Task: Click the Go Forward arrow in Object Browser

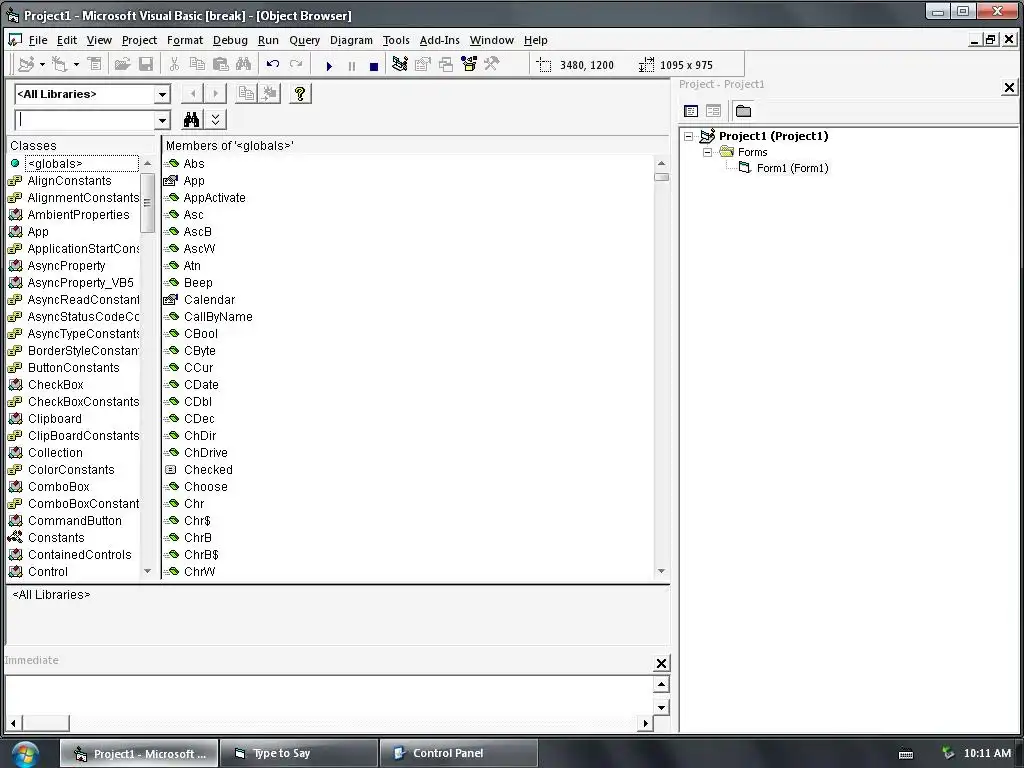Action: pyautogui.click(x=216, y=93)
